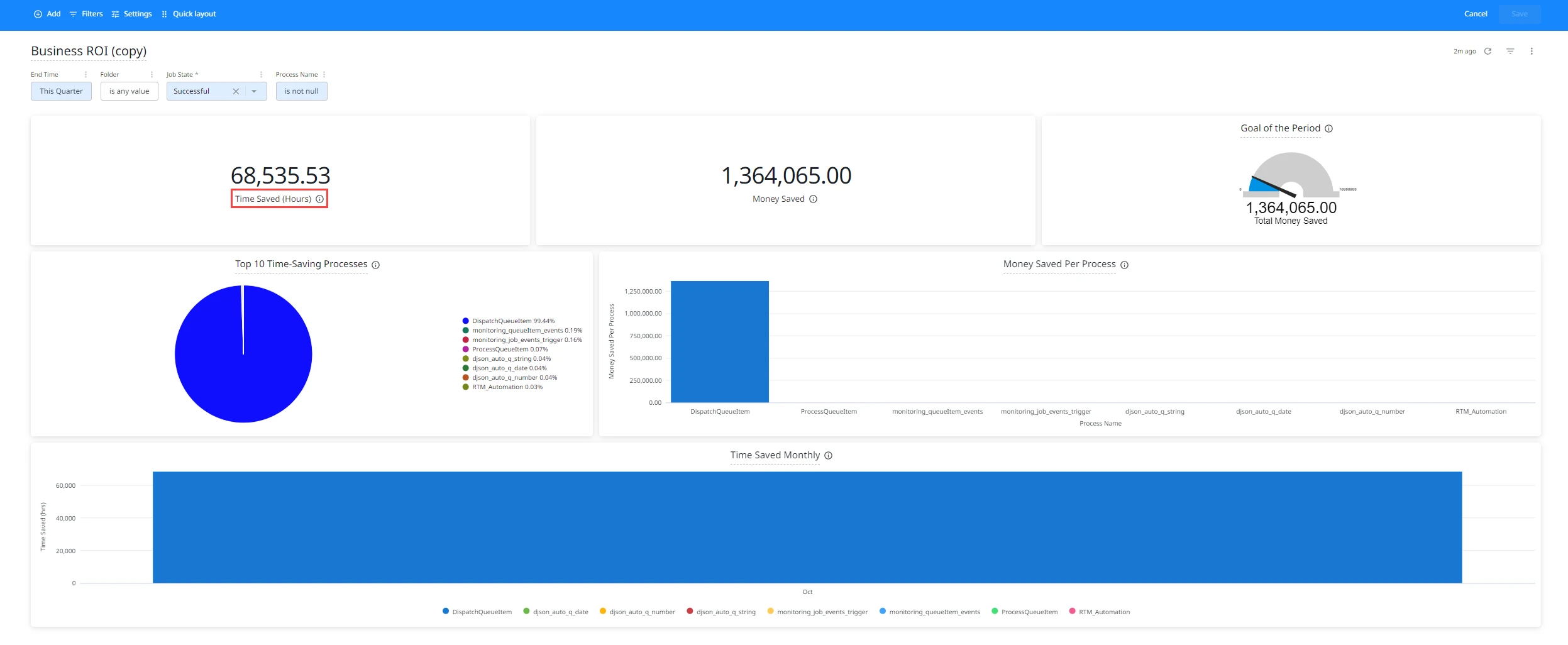Cancel dashboard editing
The height and width of the screenshot is (645, 1568).
click(1476, 14)
